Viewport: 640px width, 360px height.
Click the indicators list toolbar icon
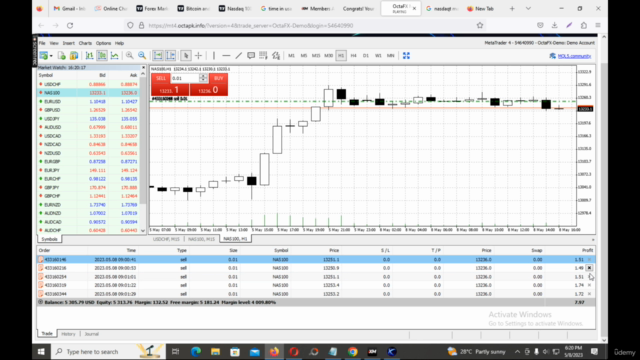tap(263, 56)
